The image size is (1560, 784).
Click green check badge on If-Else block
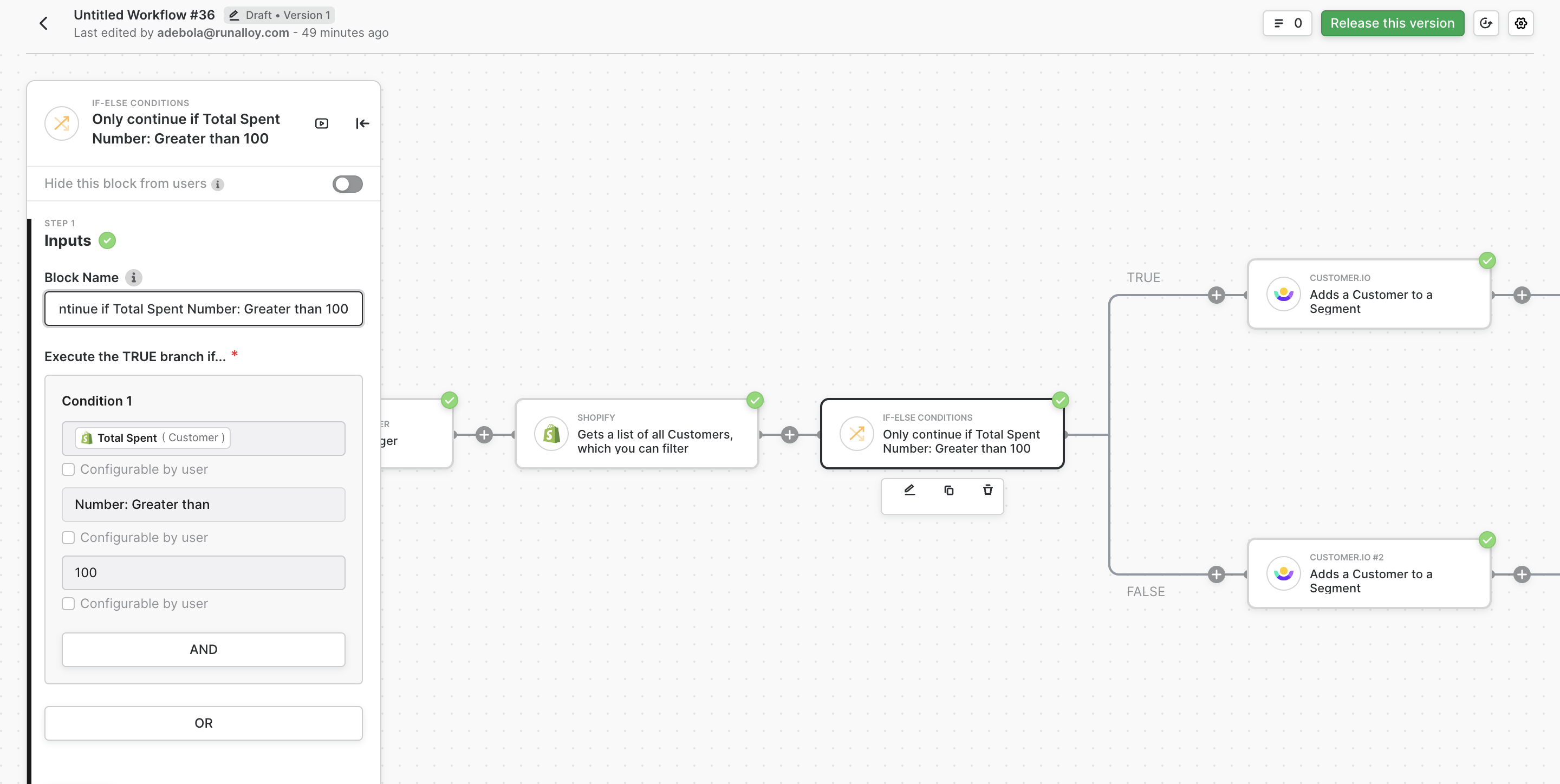[1061, 400]
